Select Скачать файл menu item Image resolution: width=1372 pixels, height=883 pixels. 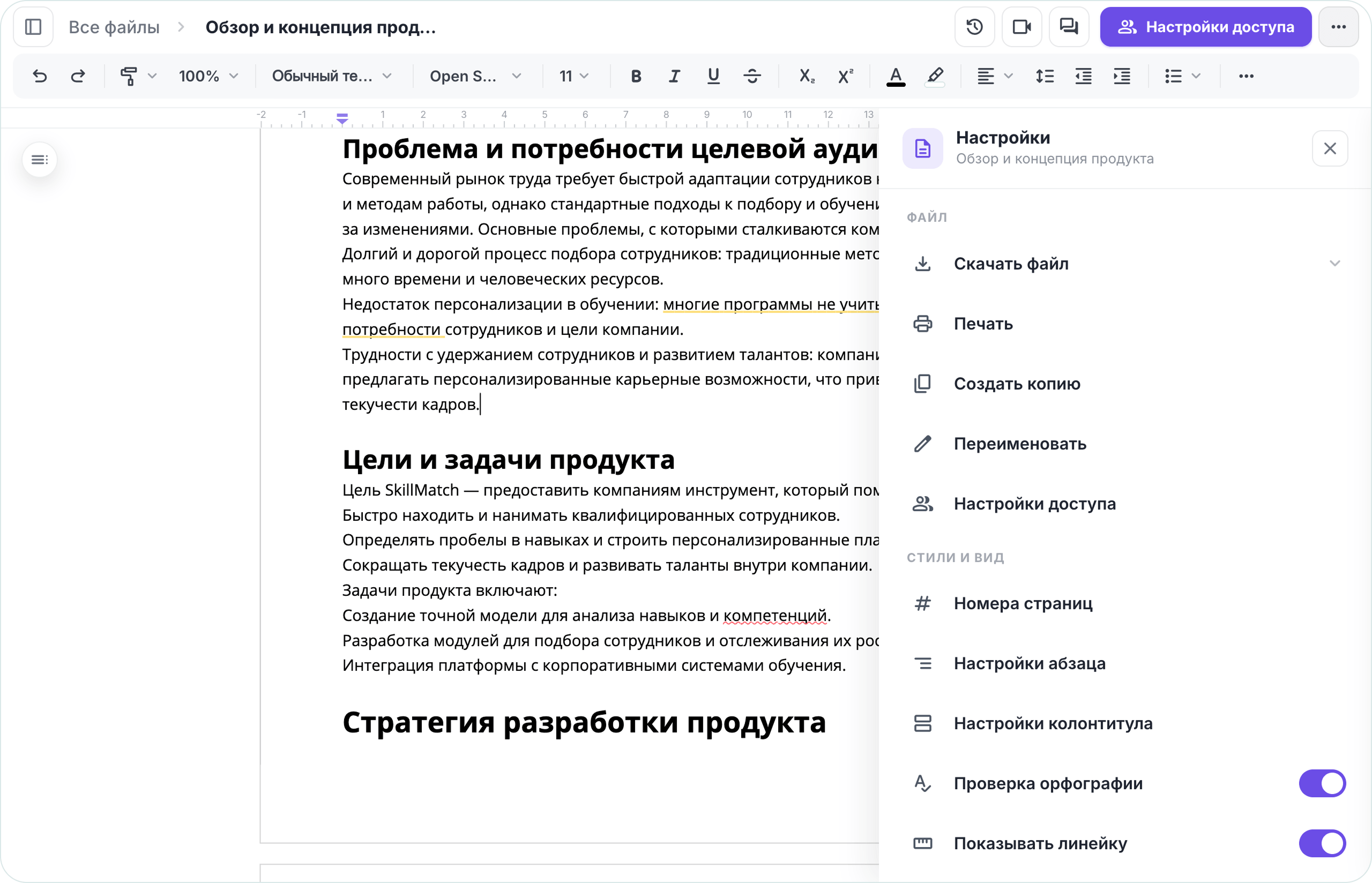1125,264
